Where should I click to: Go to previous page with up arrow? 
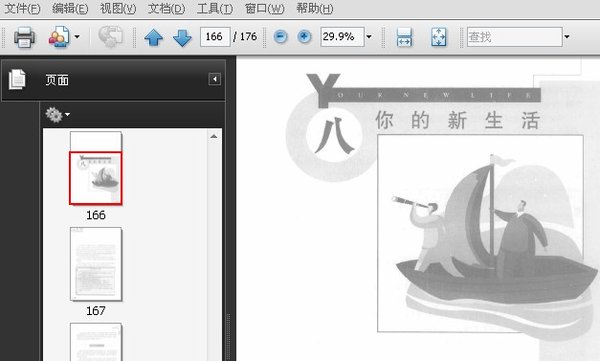coord(153,38)
